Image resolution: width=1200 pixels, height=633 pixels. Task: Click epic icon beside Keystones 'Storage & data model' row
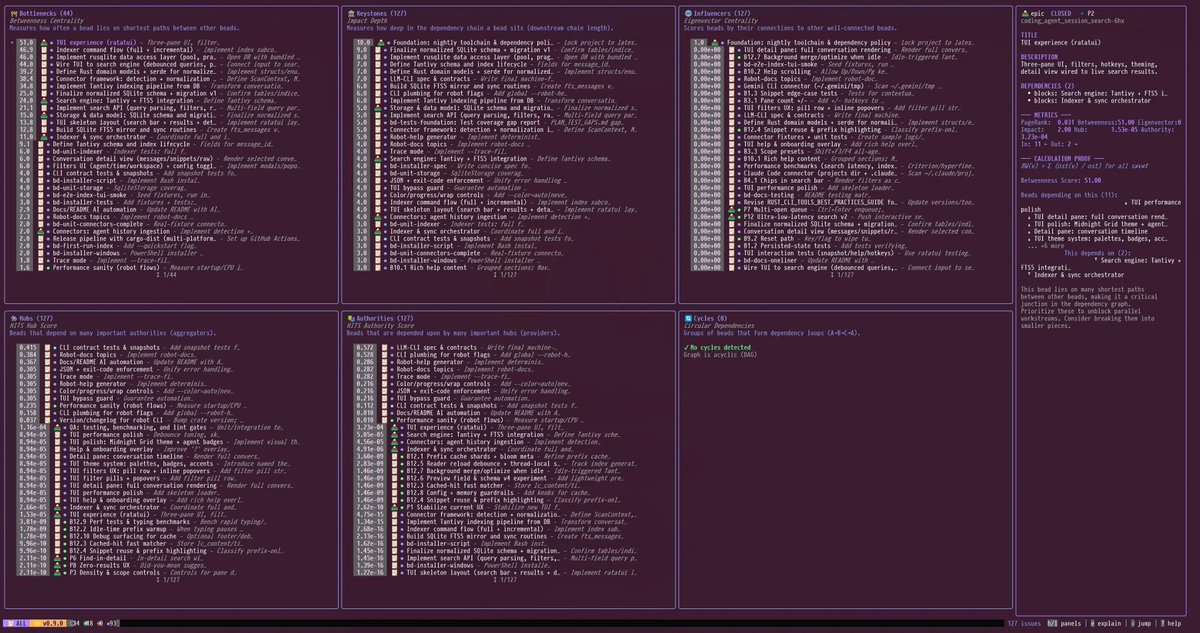(x=378, y=108)
